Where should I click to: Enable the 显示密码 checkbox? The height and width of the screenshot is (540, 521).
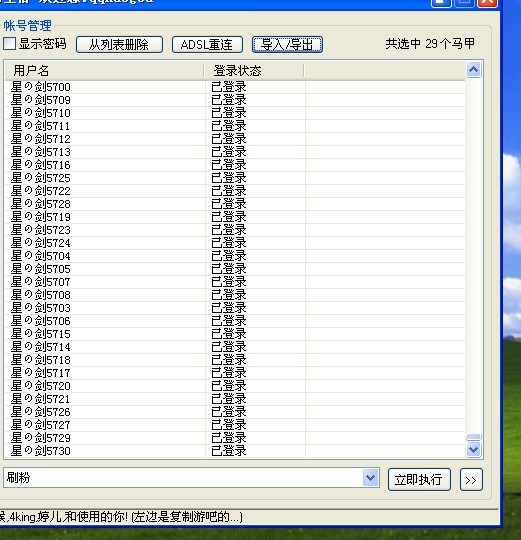(x=9, y=44)
